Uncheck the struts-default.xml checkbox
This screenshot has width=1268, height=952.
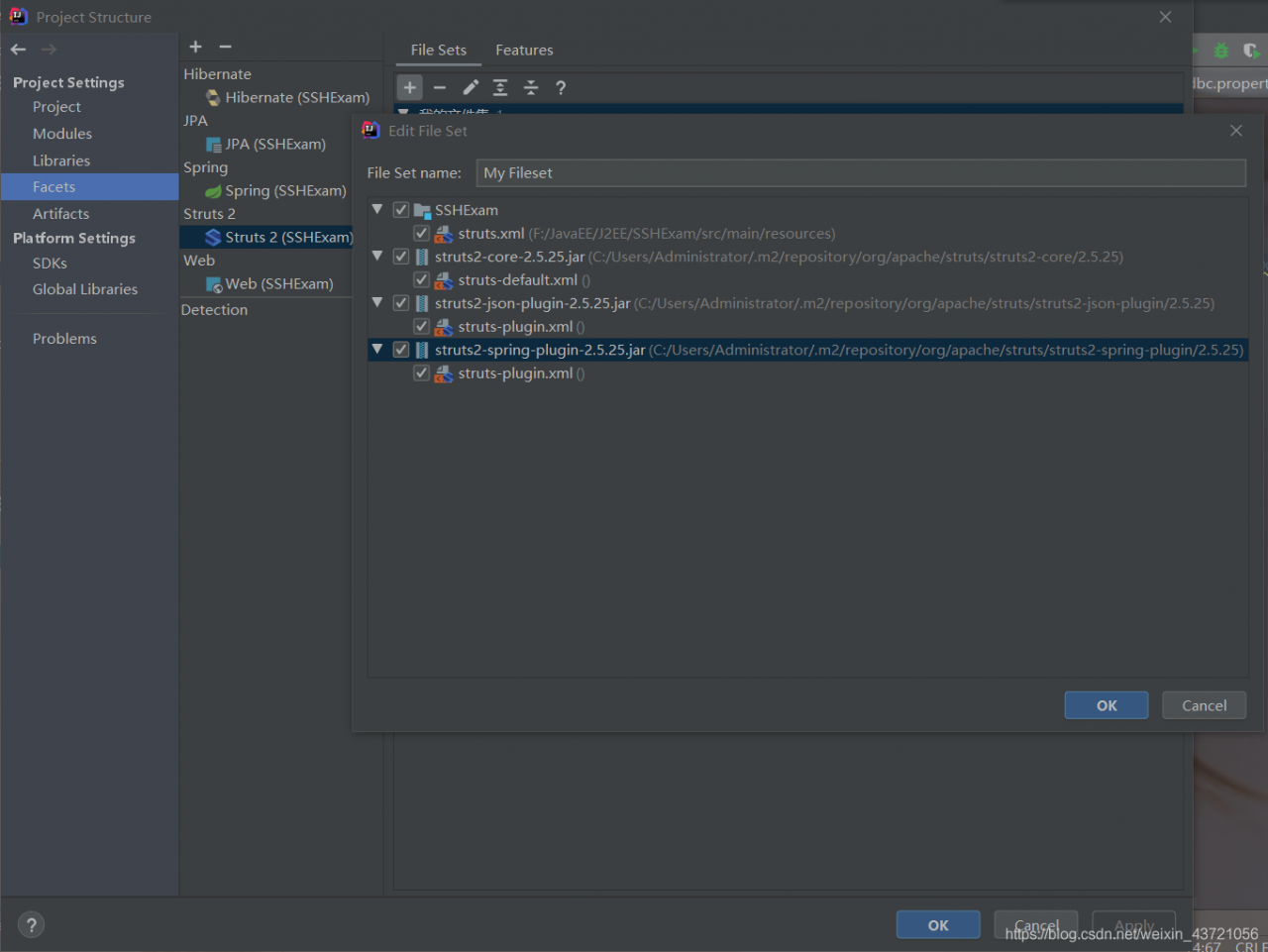click(x=422, y=280)
